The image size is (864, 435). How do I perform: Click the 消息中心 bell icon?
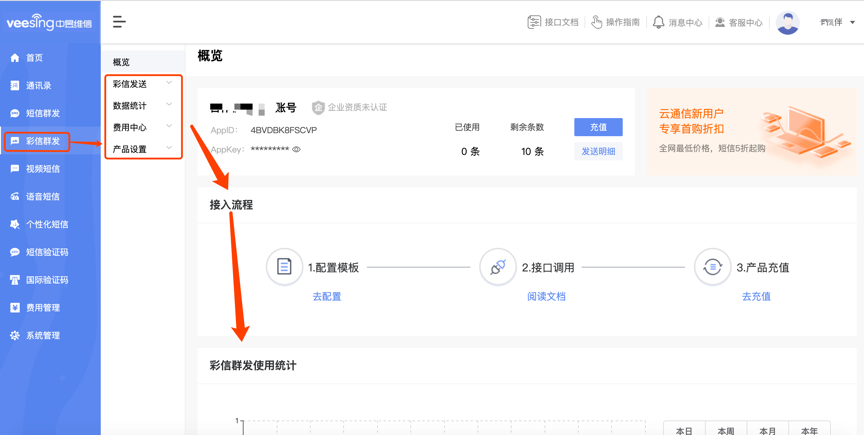click(x=658, y=22)
